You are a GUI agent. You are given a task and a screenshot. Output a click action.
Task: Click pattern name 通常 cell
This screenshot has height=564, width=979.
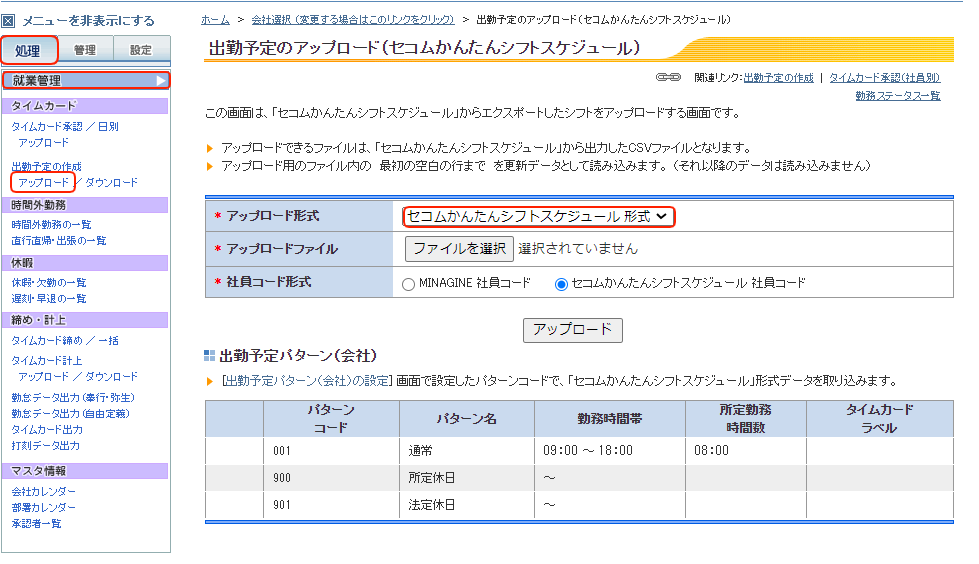(x=467, y=451)
